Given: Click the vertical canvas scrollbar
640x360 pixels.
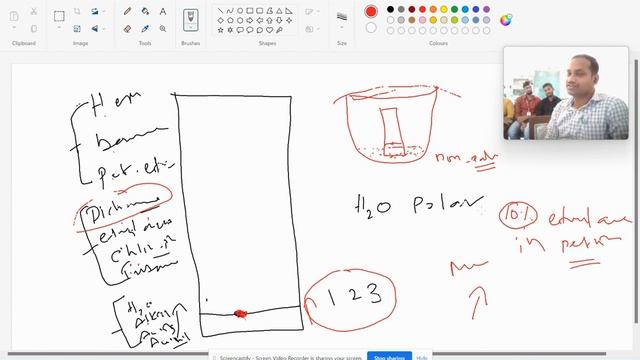Looking at the screenshot, I should (x=636, y=192).
